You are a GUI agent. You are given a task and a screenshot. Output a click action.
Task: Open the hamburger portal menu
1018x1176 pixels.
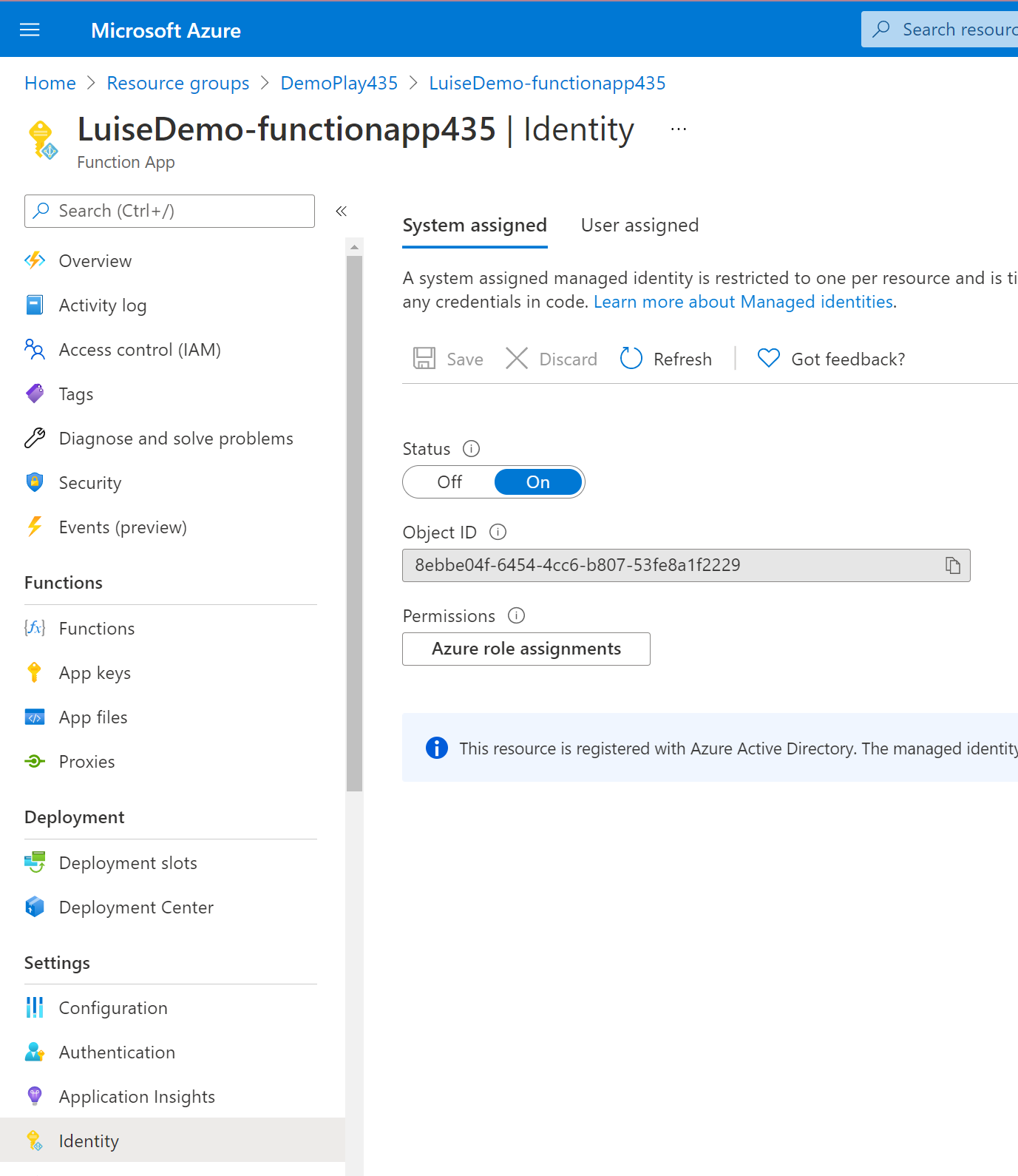tap(30, 30)
